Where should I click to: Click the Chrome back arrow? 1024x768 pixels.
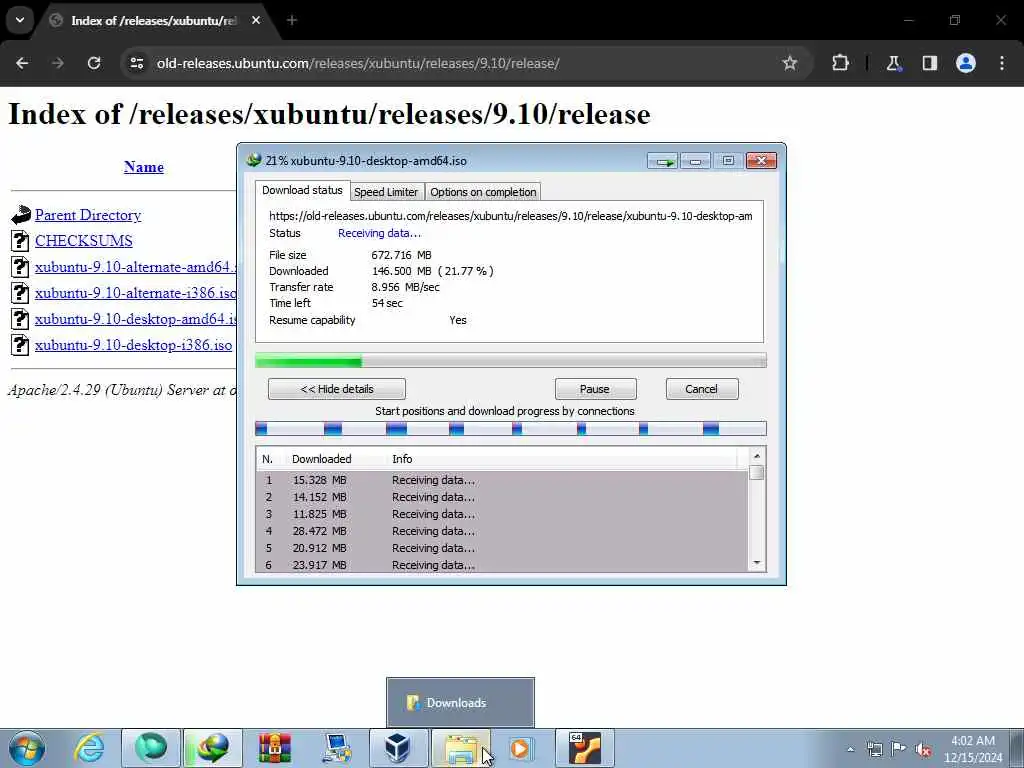click(x=22, y=63)
